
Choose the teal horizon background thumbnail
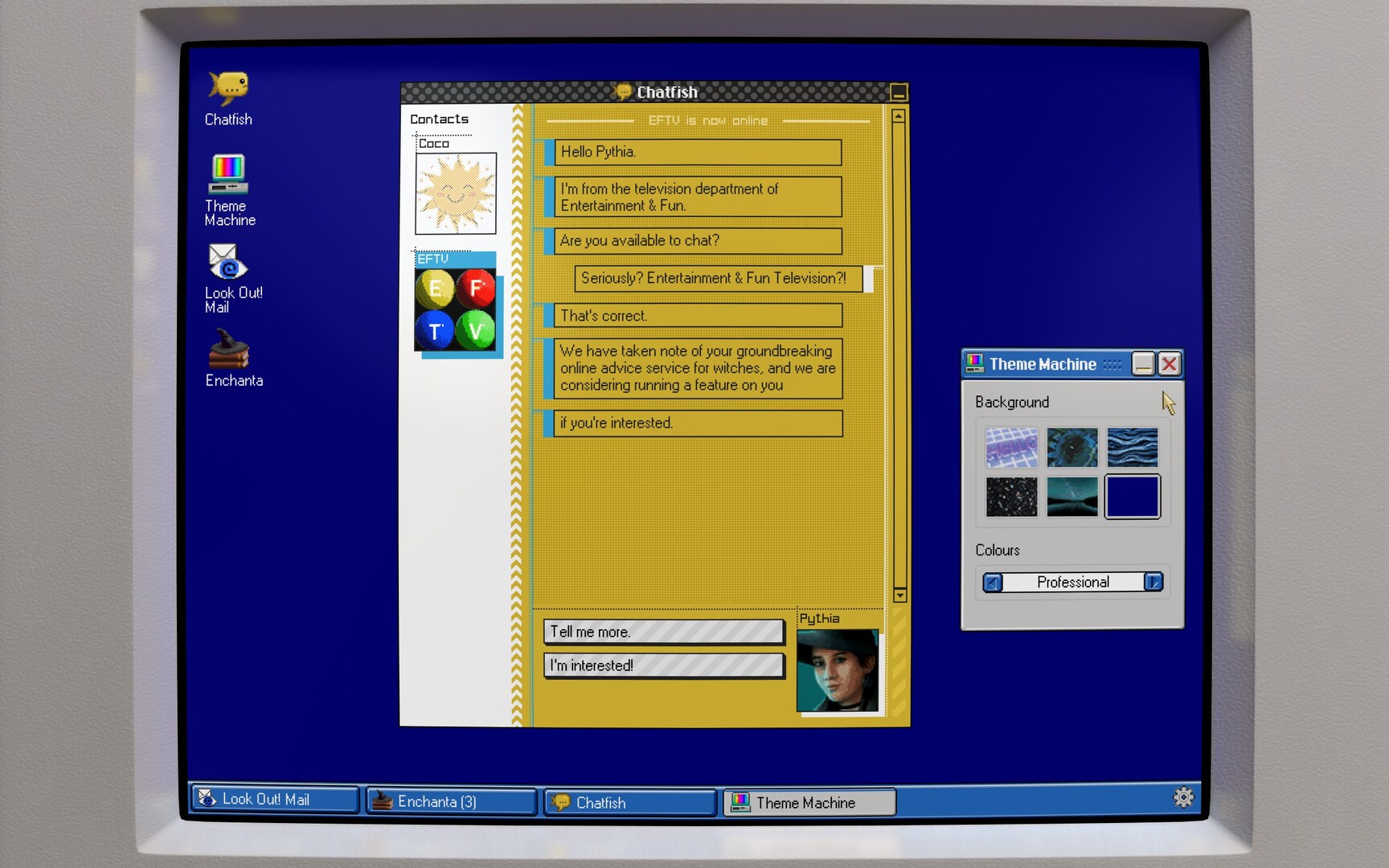(x=1072, y=497)
